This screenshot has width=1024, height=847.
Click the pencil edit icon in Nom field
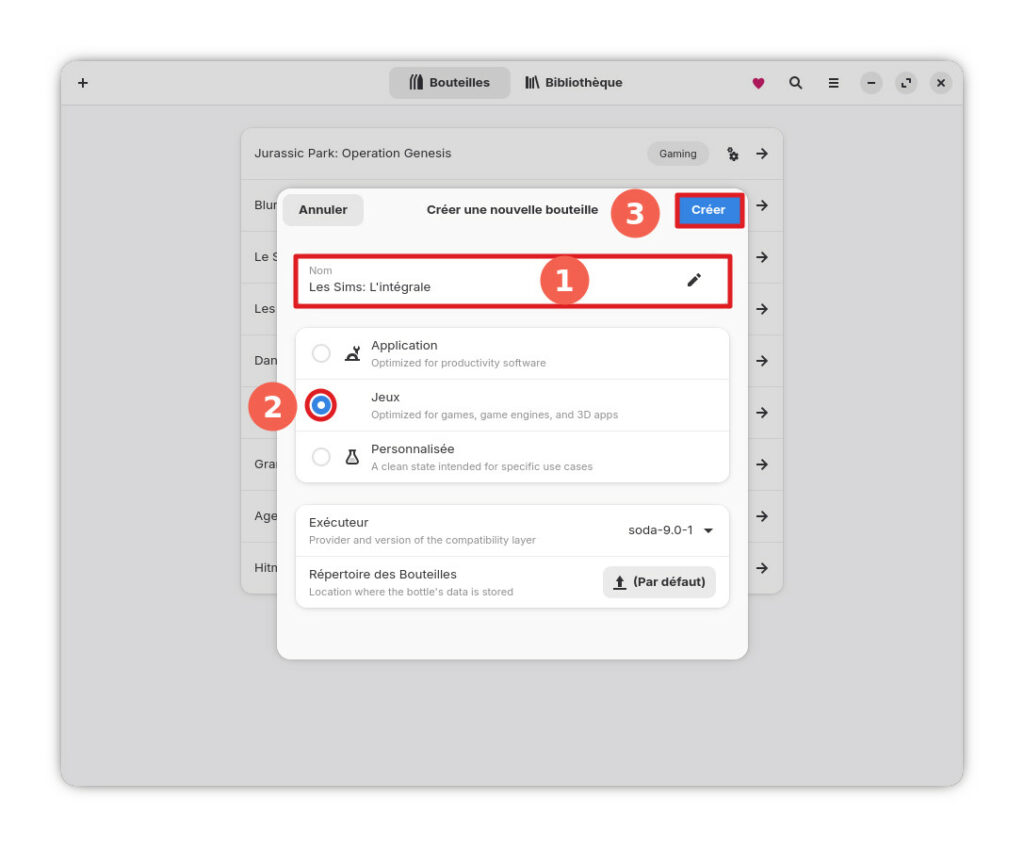[694, 280]
